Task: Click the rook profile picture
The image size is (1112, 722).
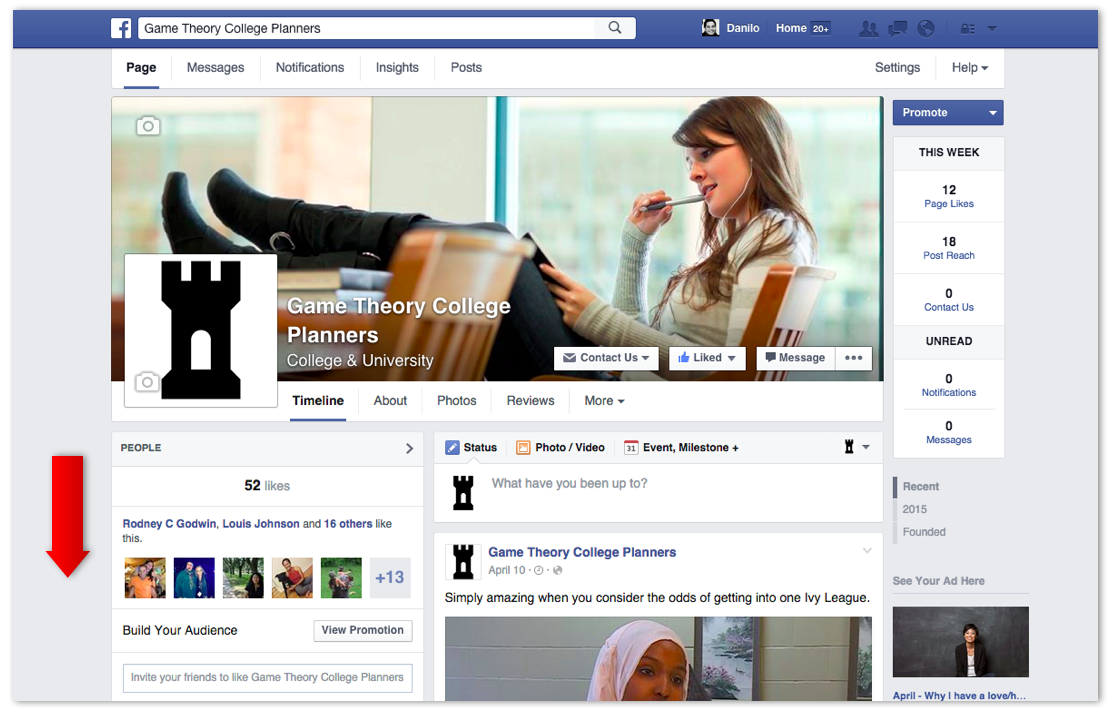Action: 201,330
